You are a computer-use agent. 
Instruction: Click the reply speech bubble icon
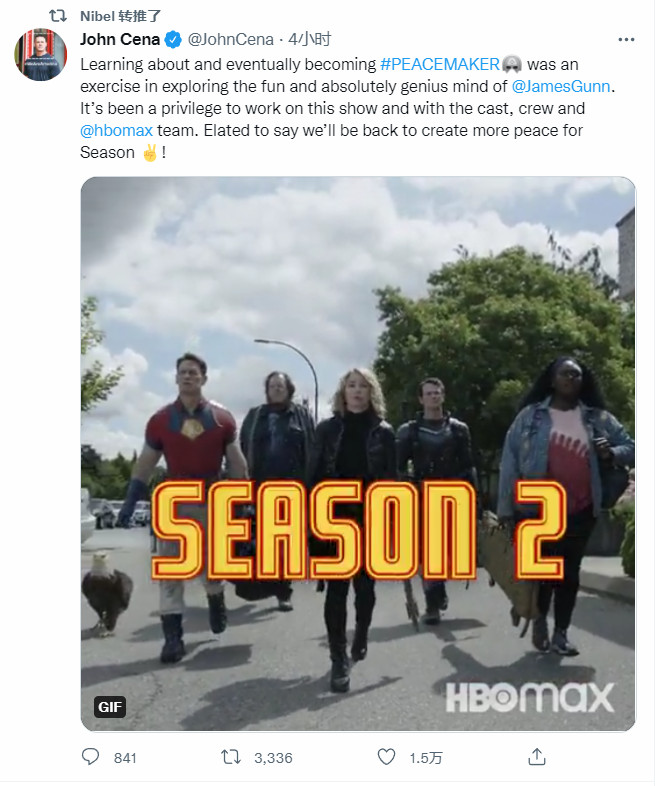[90, 757]
